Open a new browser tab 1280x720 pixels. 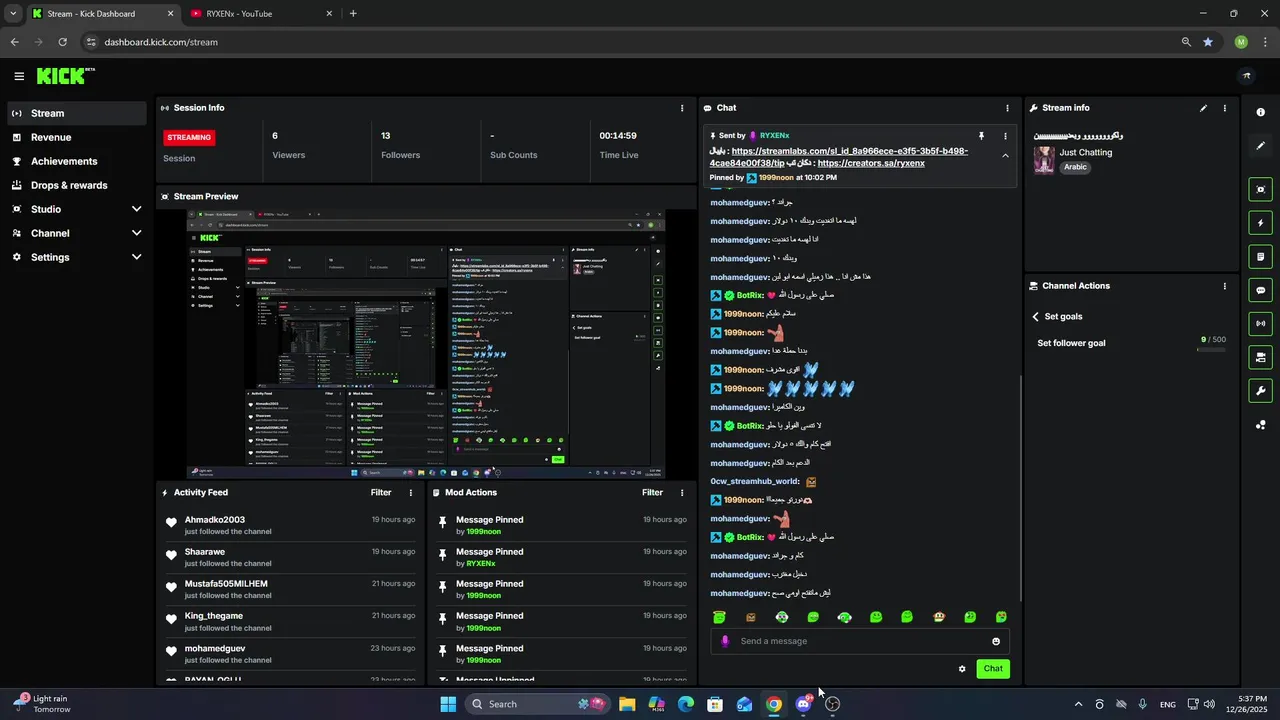tap(353, 14)
